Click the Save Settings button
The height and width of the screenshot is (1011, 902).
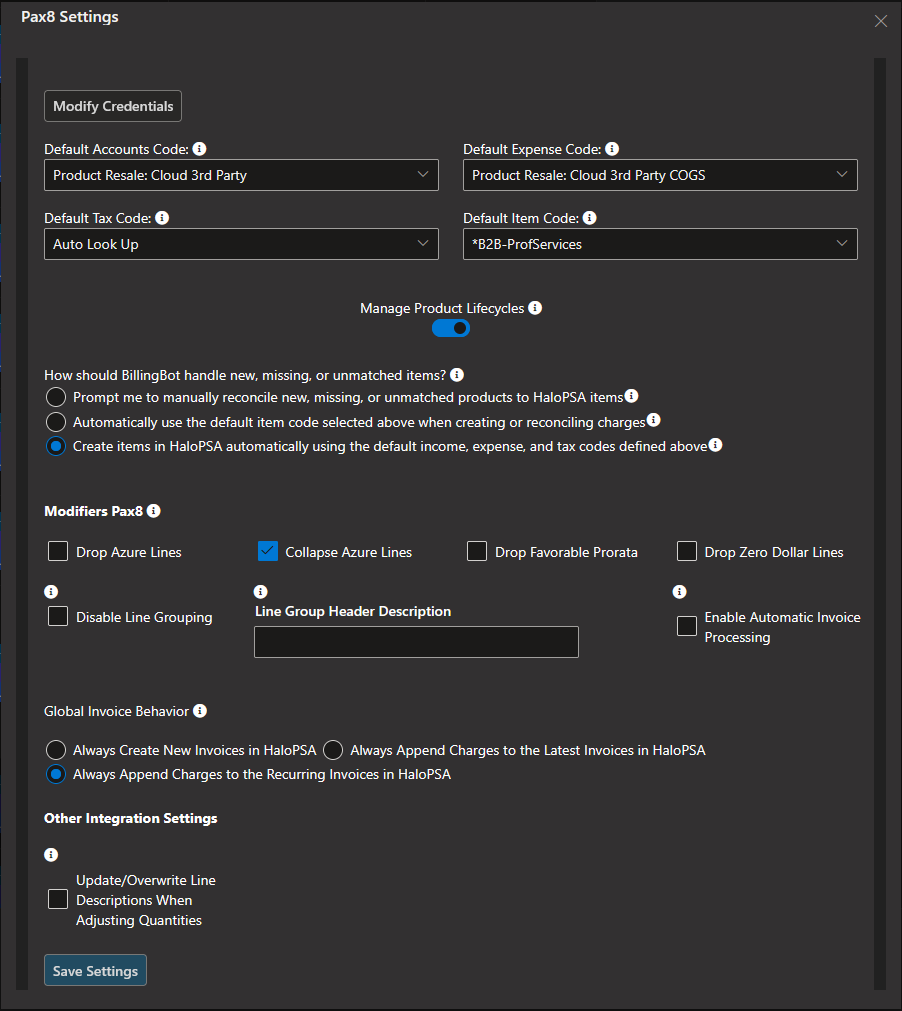(95, 970)
